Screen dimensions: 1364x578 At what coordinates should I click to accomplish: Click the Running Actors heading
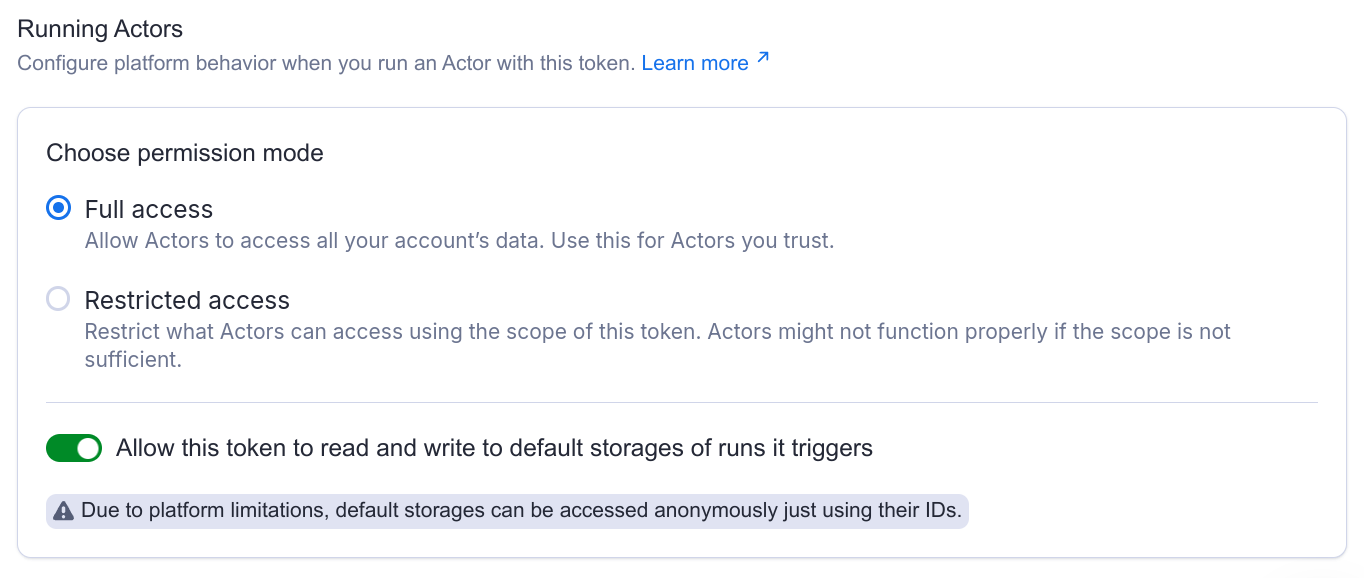tap(99, 28)
